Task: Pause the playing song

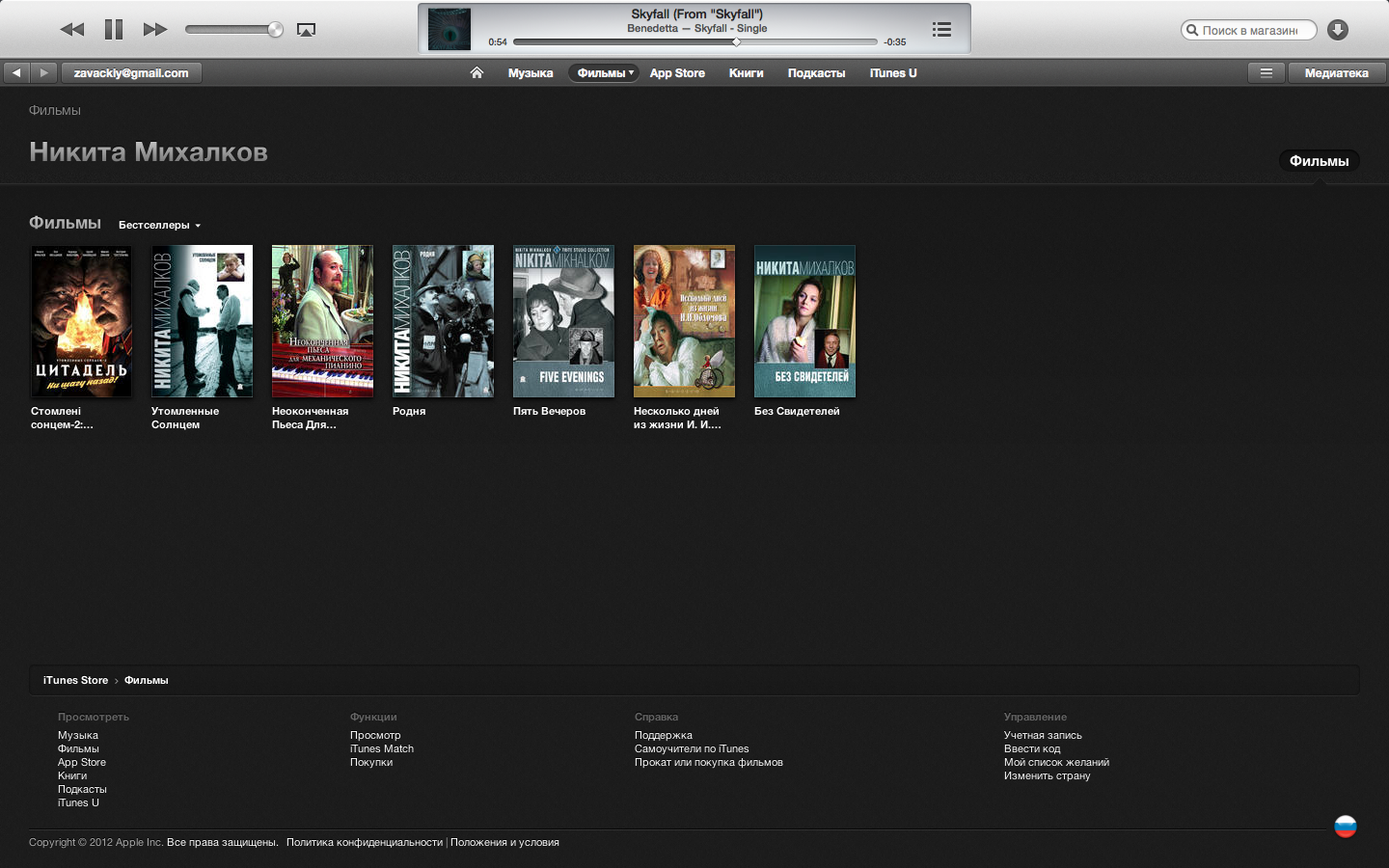Action: [114, 30]
